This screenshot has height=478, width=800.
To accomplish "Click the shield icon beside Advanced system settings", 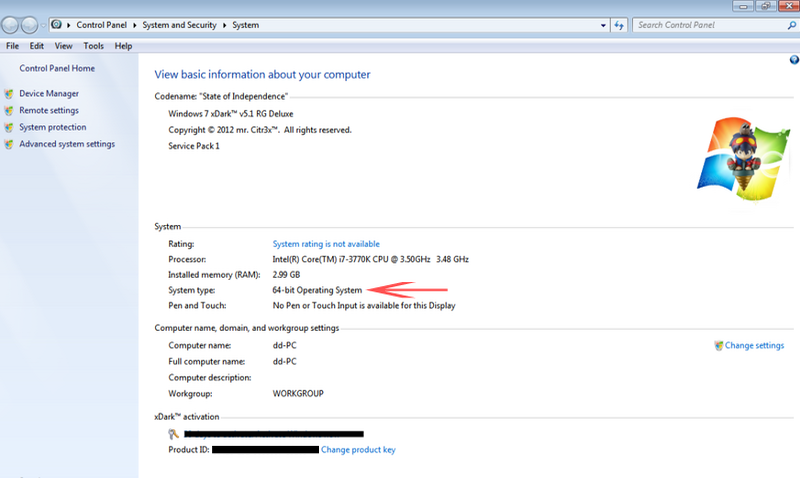I will 9,144.
